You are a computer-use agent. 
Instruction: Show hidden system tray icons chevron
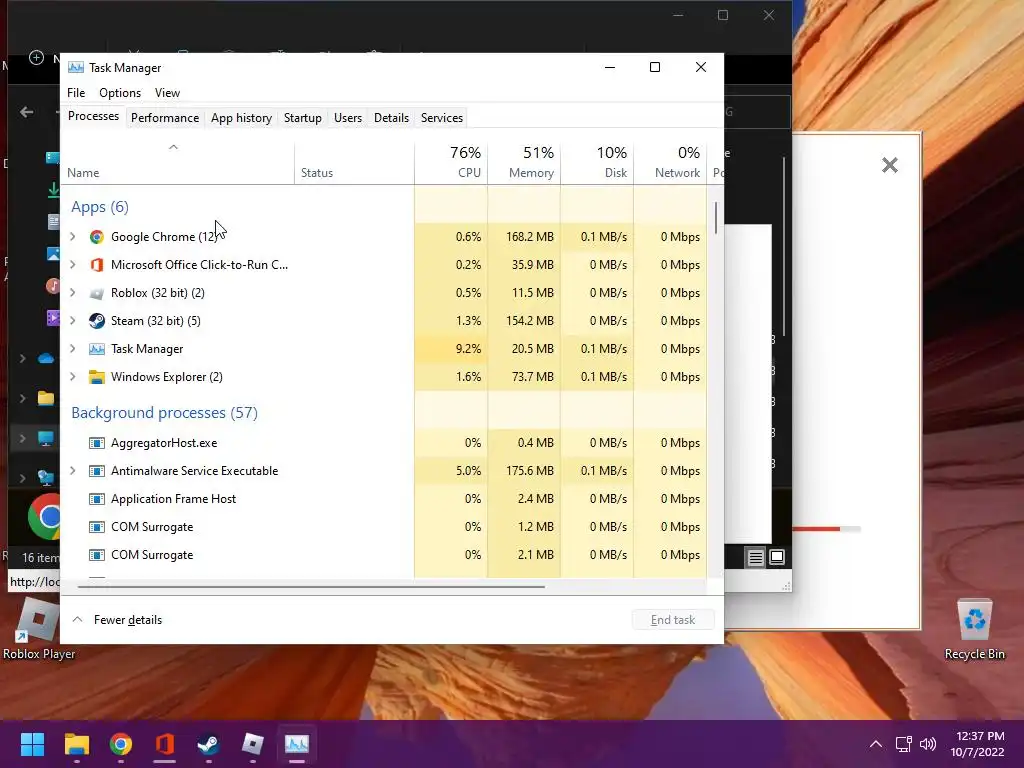pyautogui.click(x=876, y=744)
